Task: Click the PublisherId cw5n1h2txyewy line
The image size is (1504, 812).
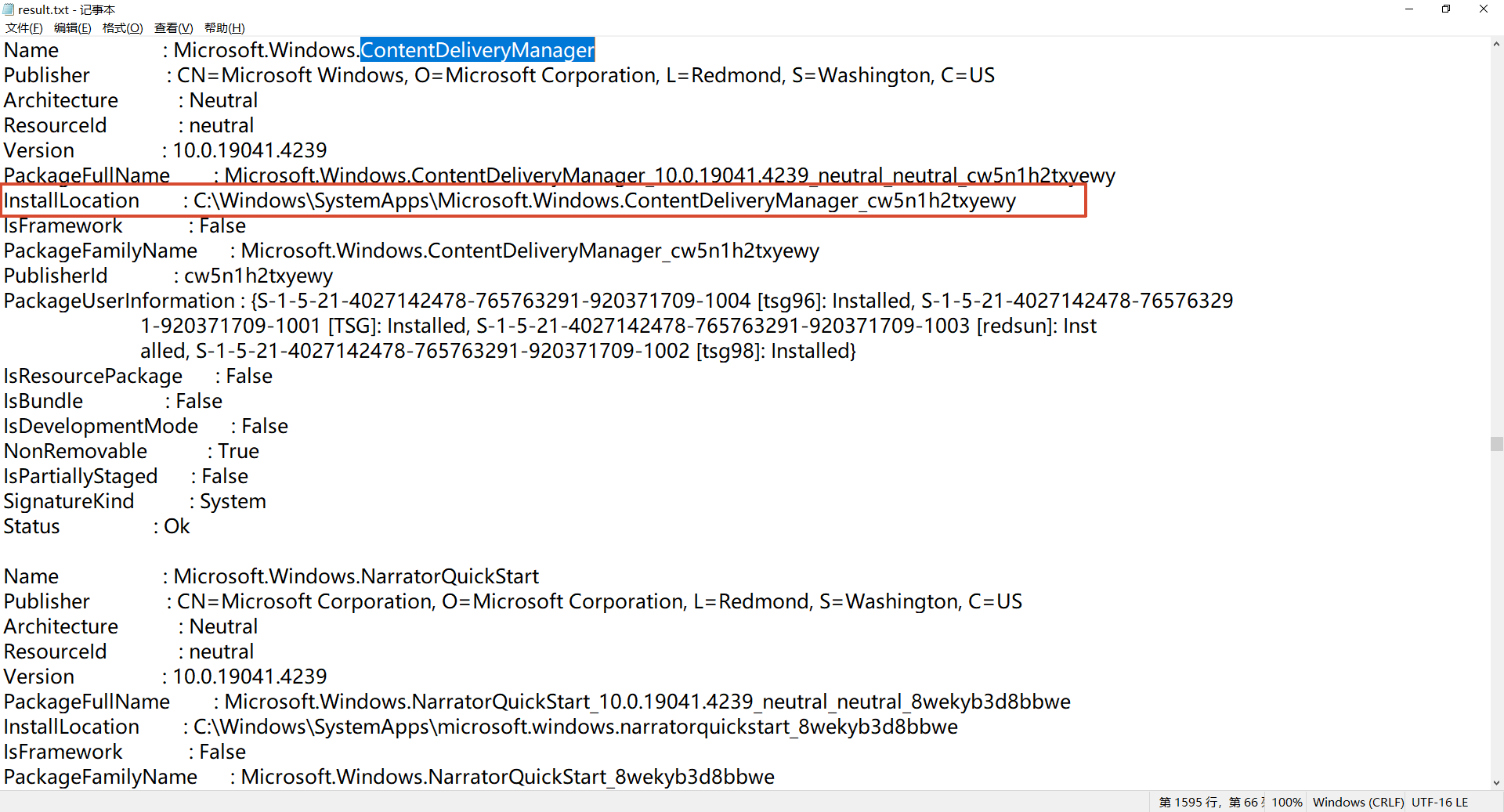Action: pyautogui.click(x=168, y=276)
